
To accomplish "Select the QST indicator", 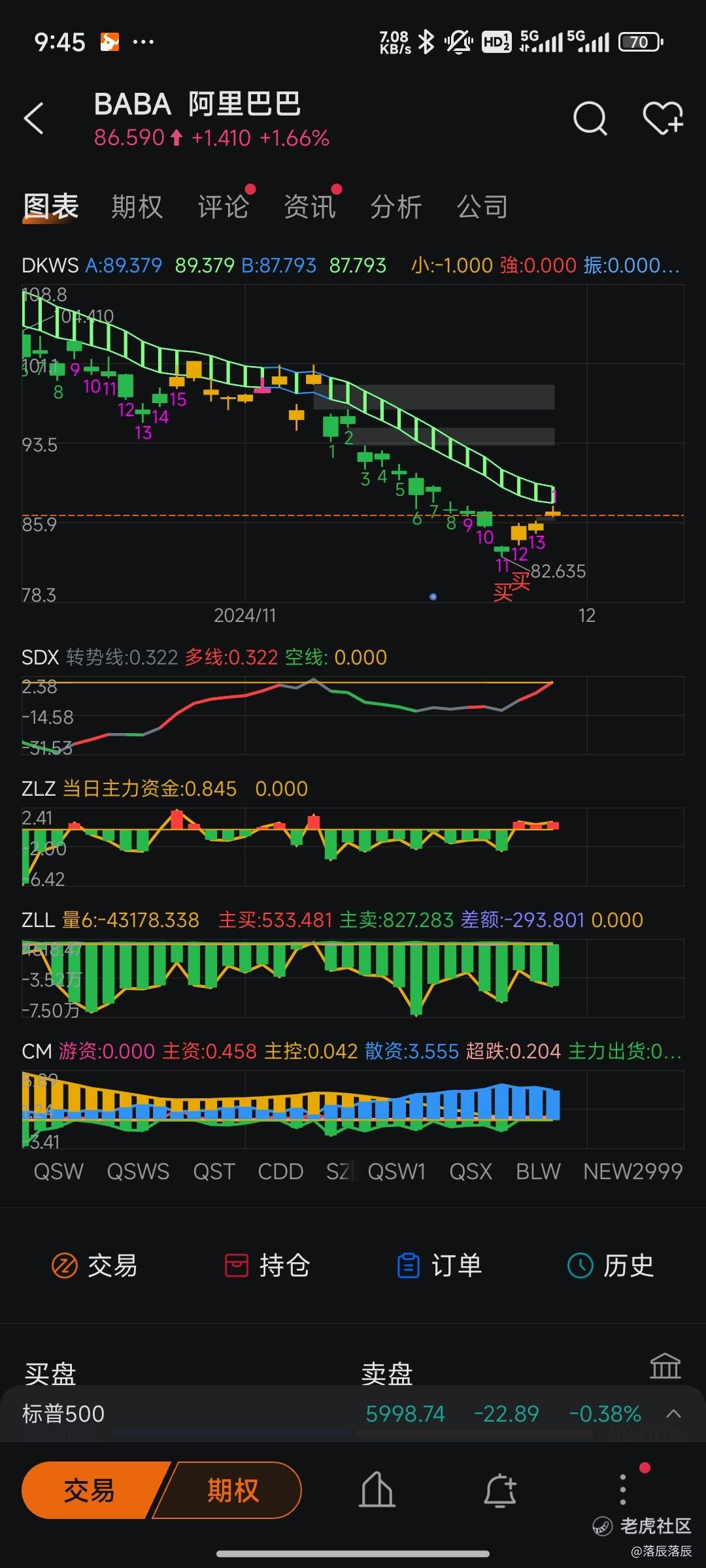I will pyautogui.click(x=214, y=1171).
